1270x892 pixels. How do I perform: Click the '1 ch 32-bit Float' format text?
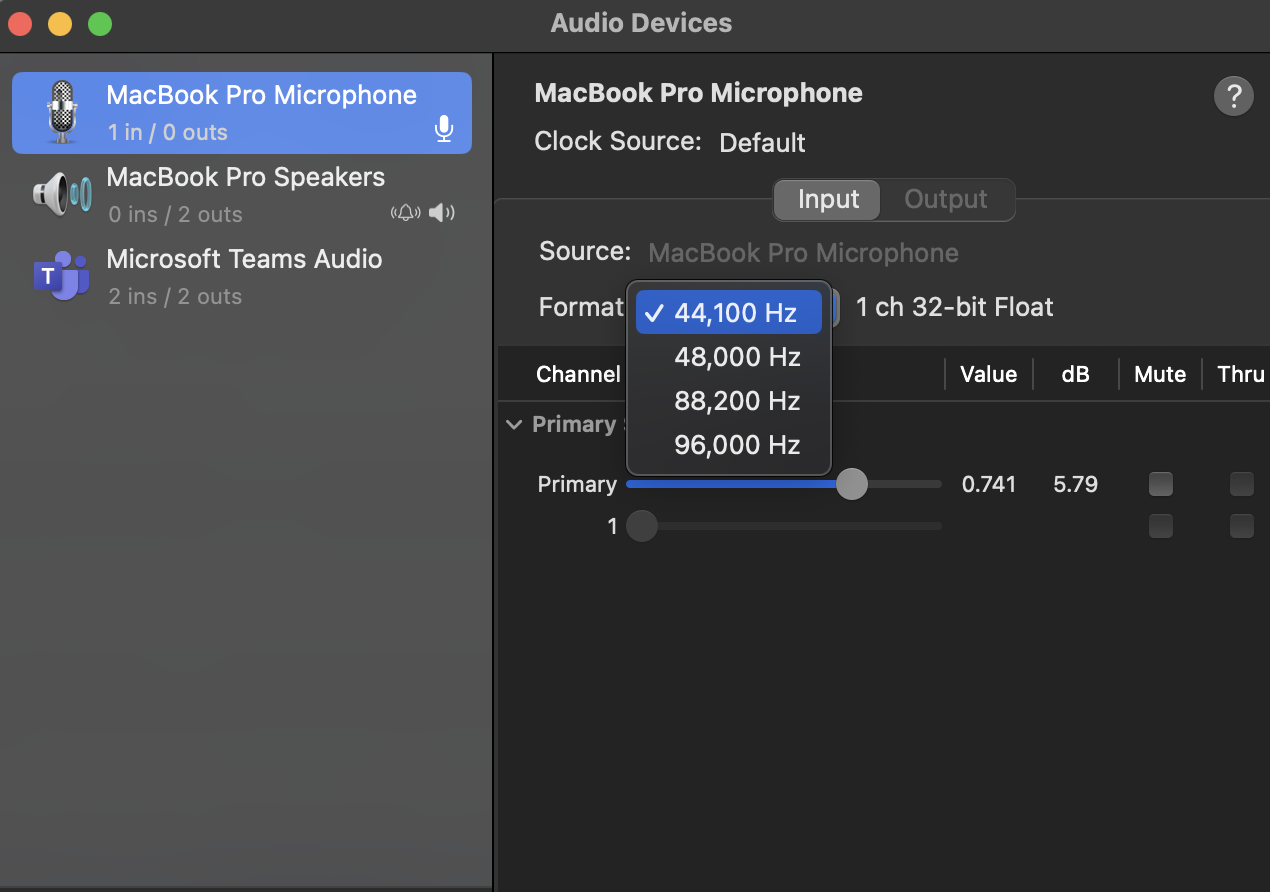954,307
